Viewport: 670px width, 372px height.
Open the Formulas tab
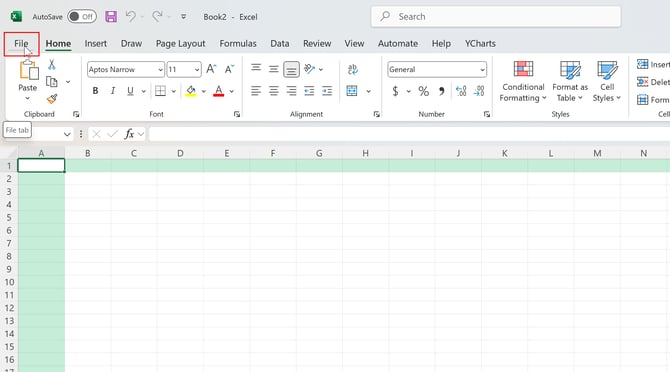click(238, 44)
